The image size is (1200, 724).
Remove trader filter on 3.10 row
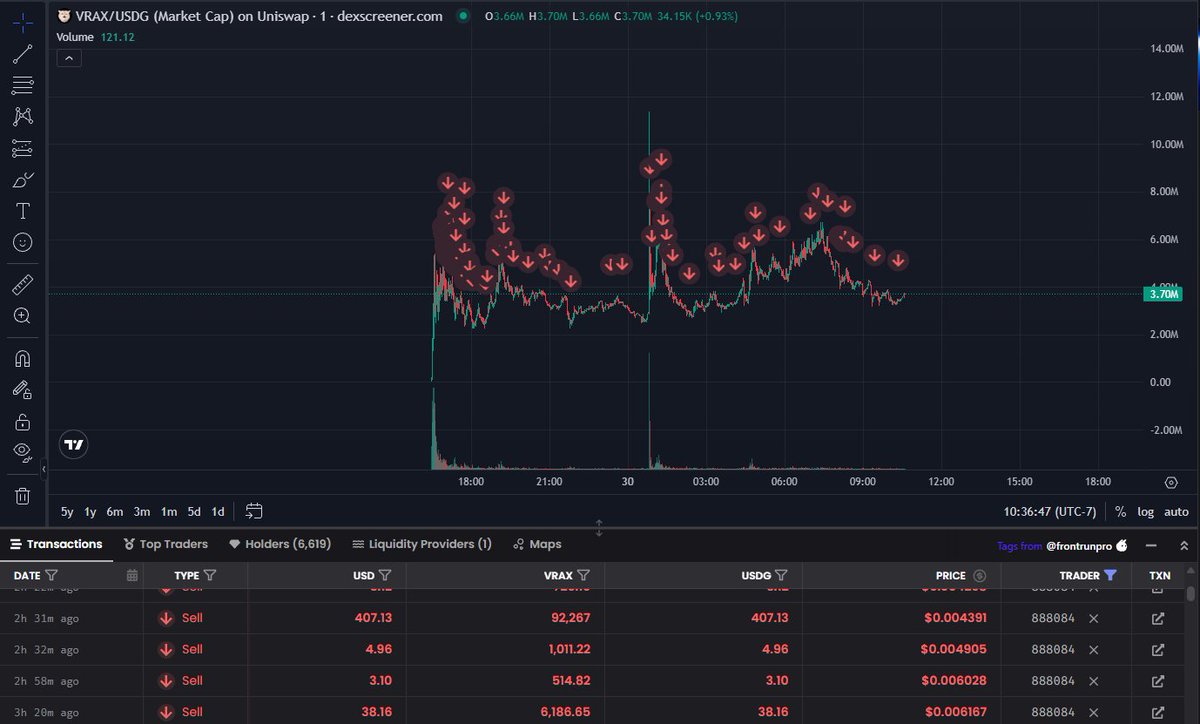(1093, 680)
